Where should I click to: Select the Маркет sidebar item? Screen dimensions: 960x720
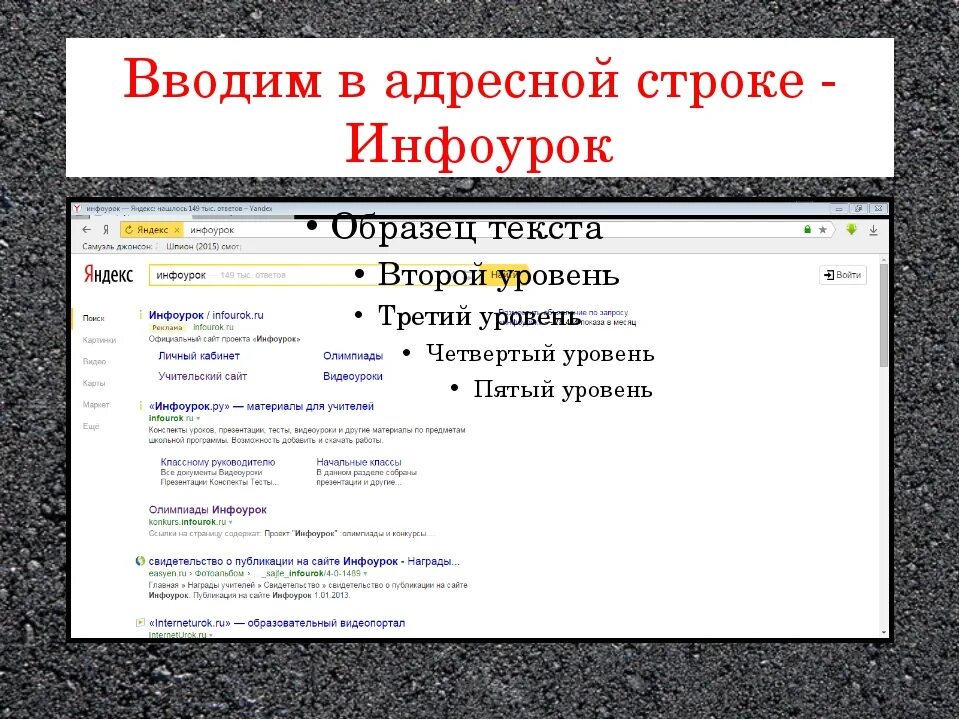[x=96, y=405]
